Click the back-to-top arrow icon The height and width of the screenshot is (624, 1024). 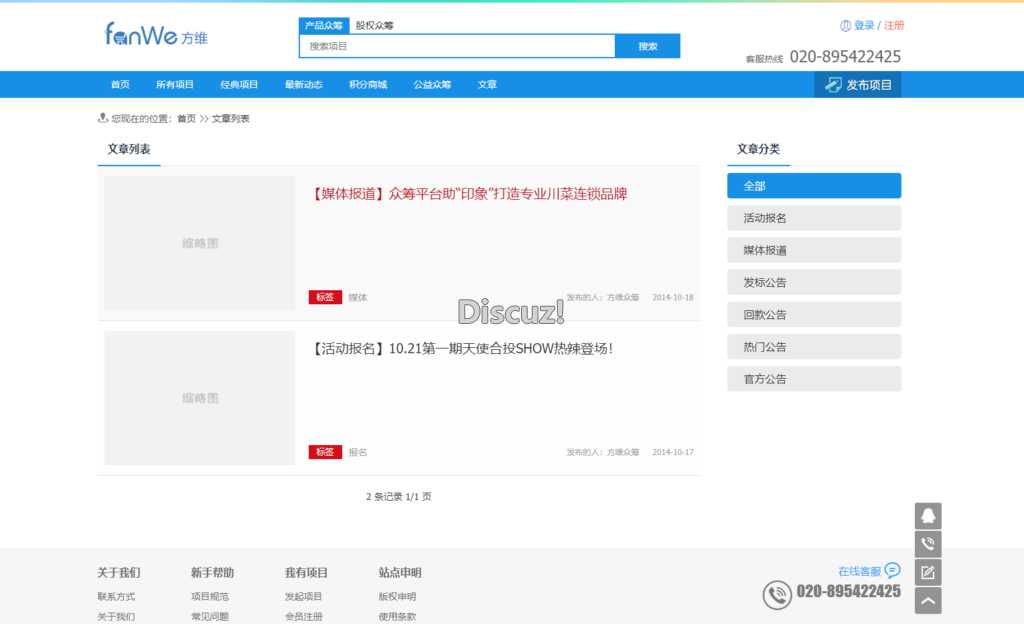[928, 601]
